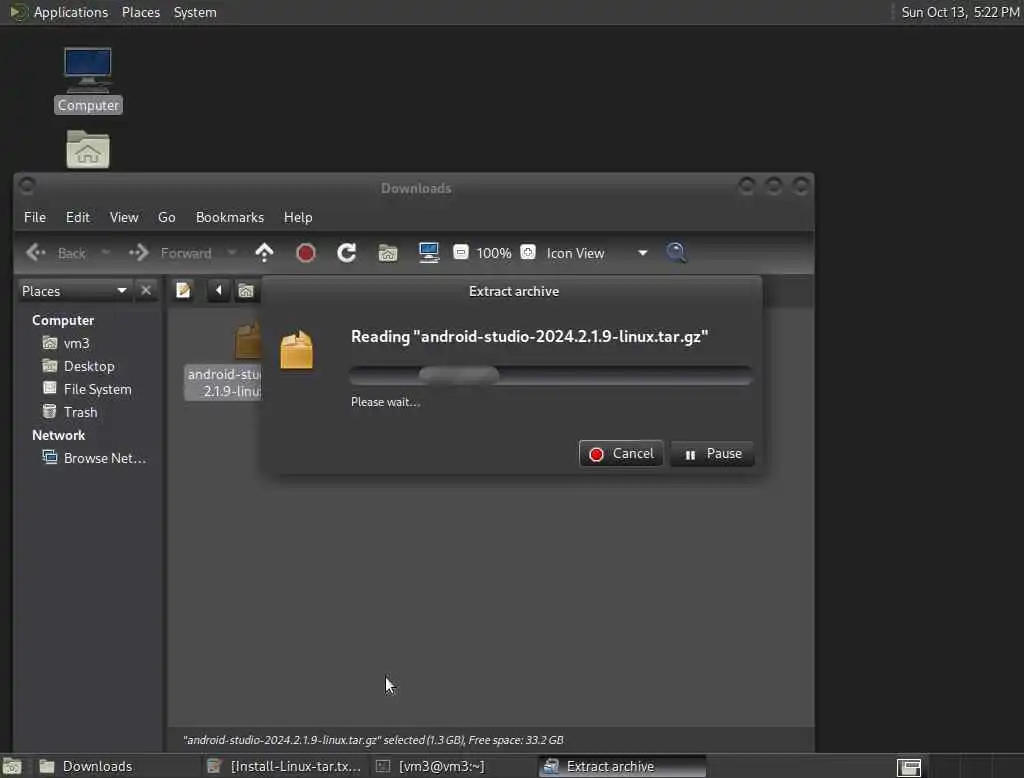Click left path scroll arrow

click(218, 290)
